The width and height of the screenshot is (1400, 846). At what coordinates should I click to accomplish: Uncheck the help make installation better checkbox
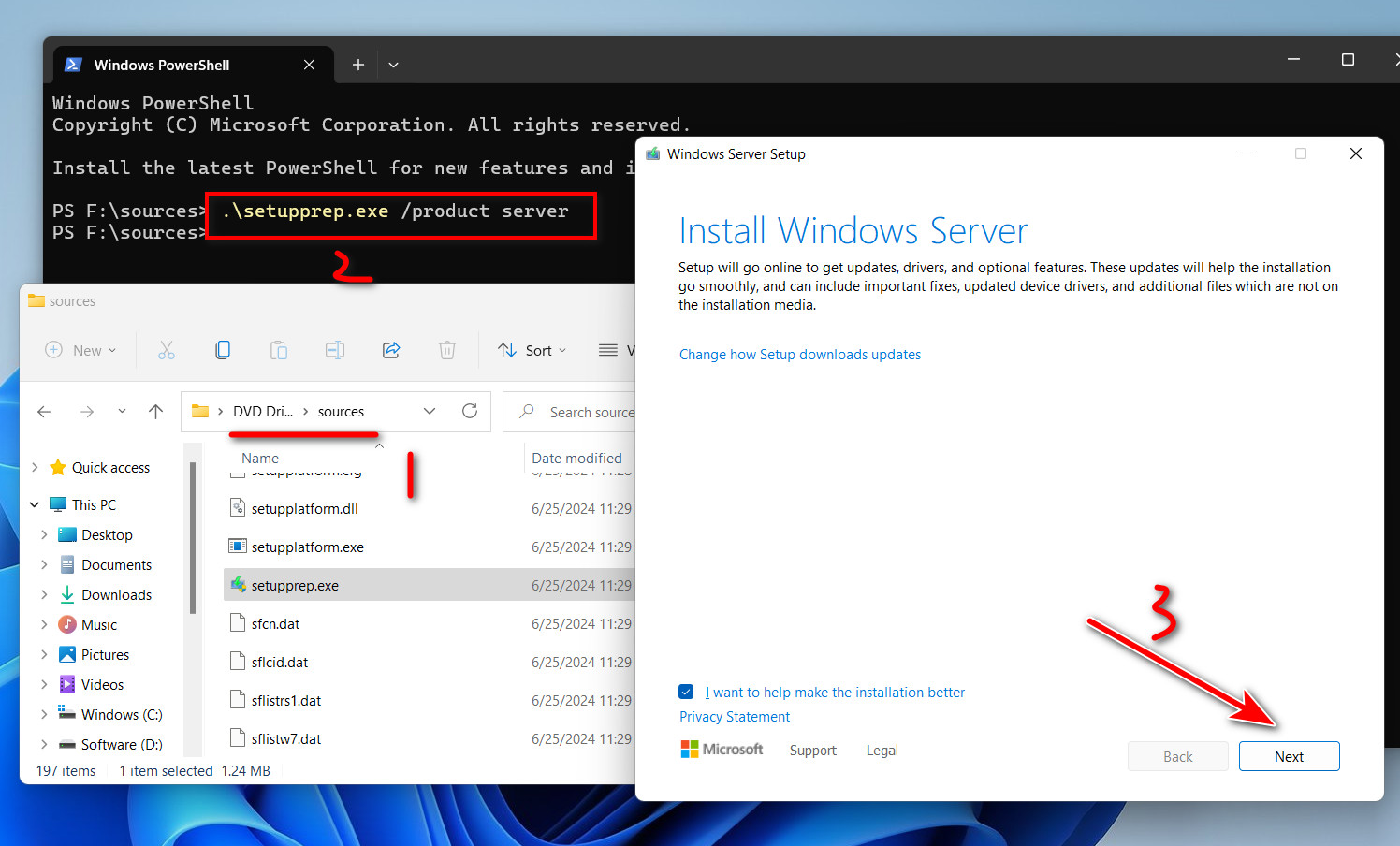pyautogui.click(x=686, y=692)
